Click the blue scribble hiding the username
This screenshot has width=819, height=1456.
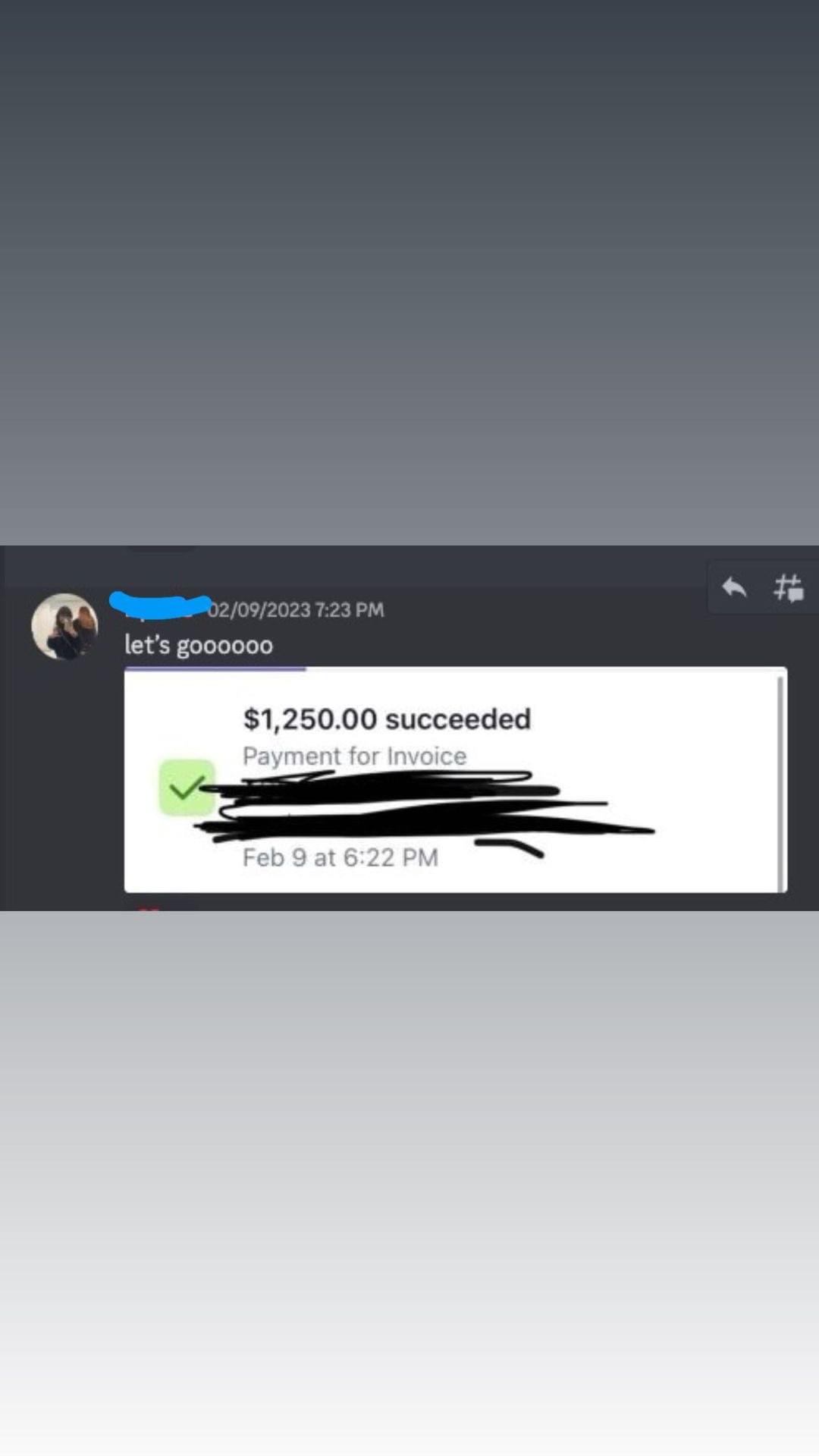tap(160, 604)
